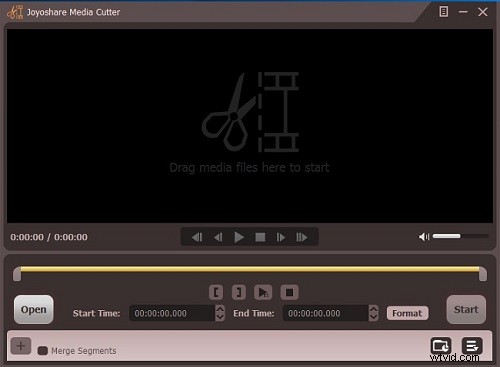Stop the segment preview
Viewport: 500px width, 367px height.
click(289, 292)
